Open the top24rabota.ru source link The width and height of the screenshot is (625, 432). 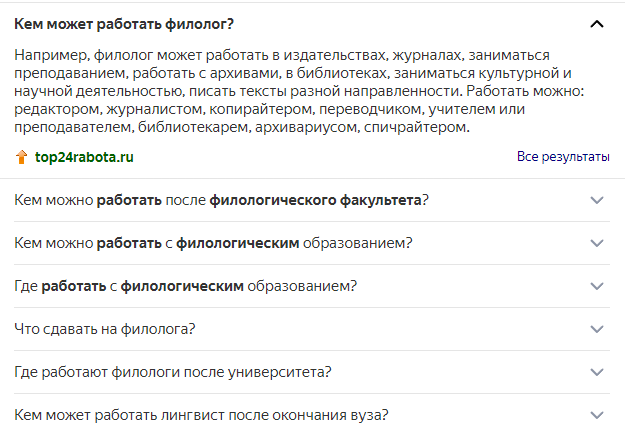84,157
